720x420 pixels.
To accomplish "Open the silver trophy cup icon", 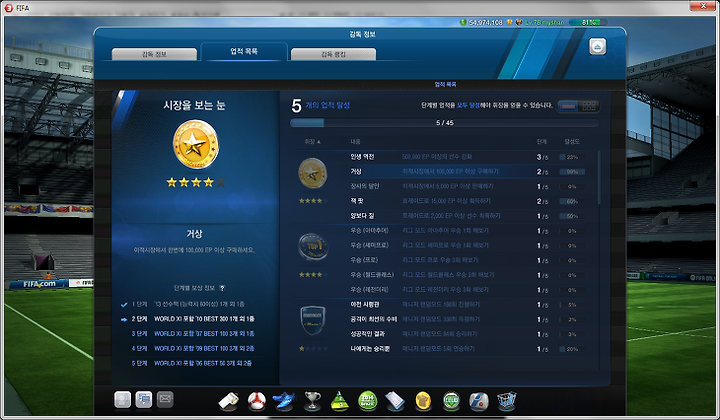I will click(x=313, y=401).
